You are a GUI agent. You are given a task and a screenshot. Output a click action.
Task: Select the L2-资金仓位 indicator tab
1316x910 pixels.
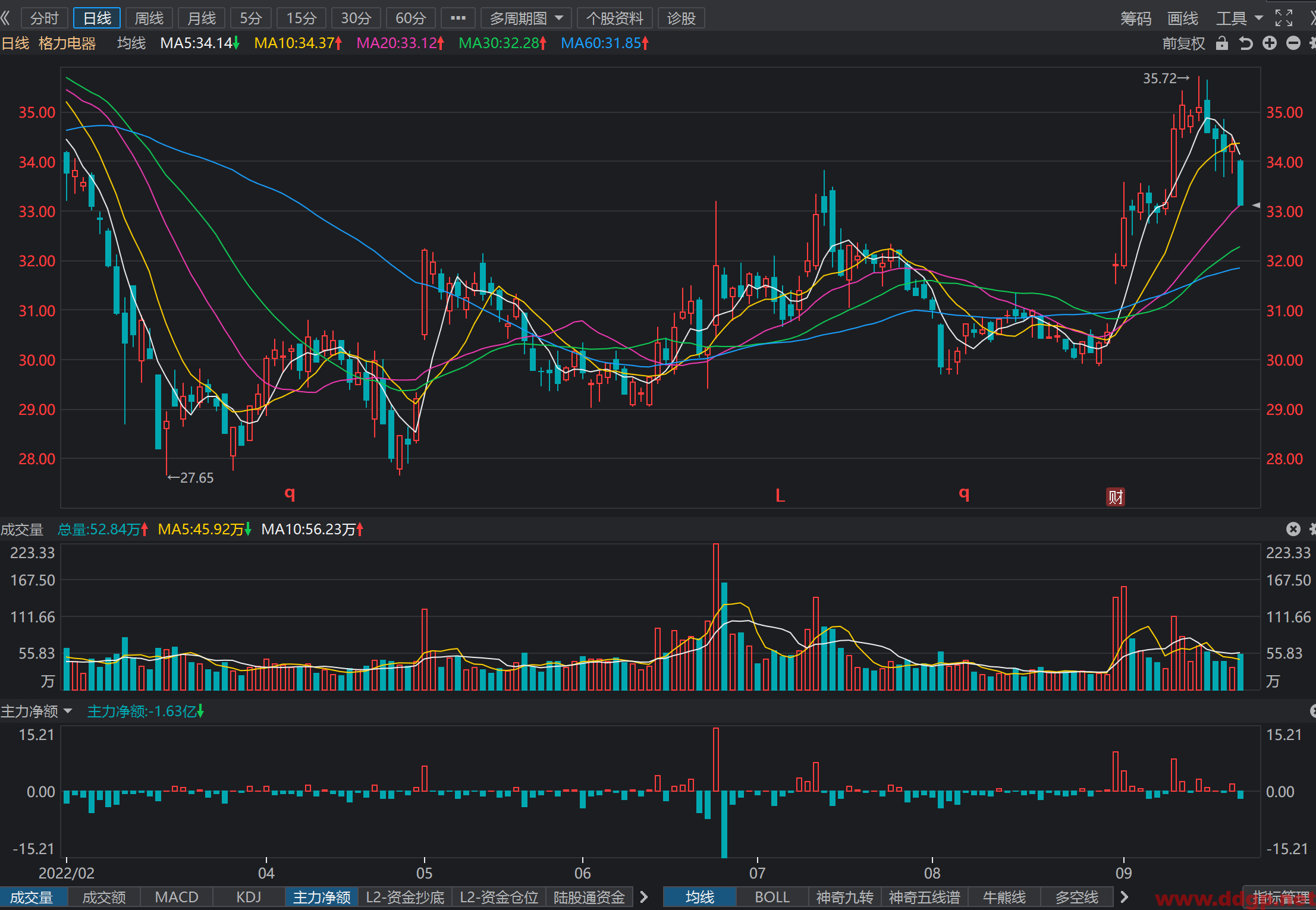[x=499, y=897]
